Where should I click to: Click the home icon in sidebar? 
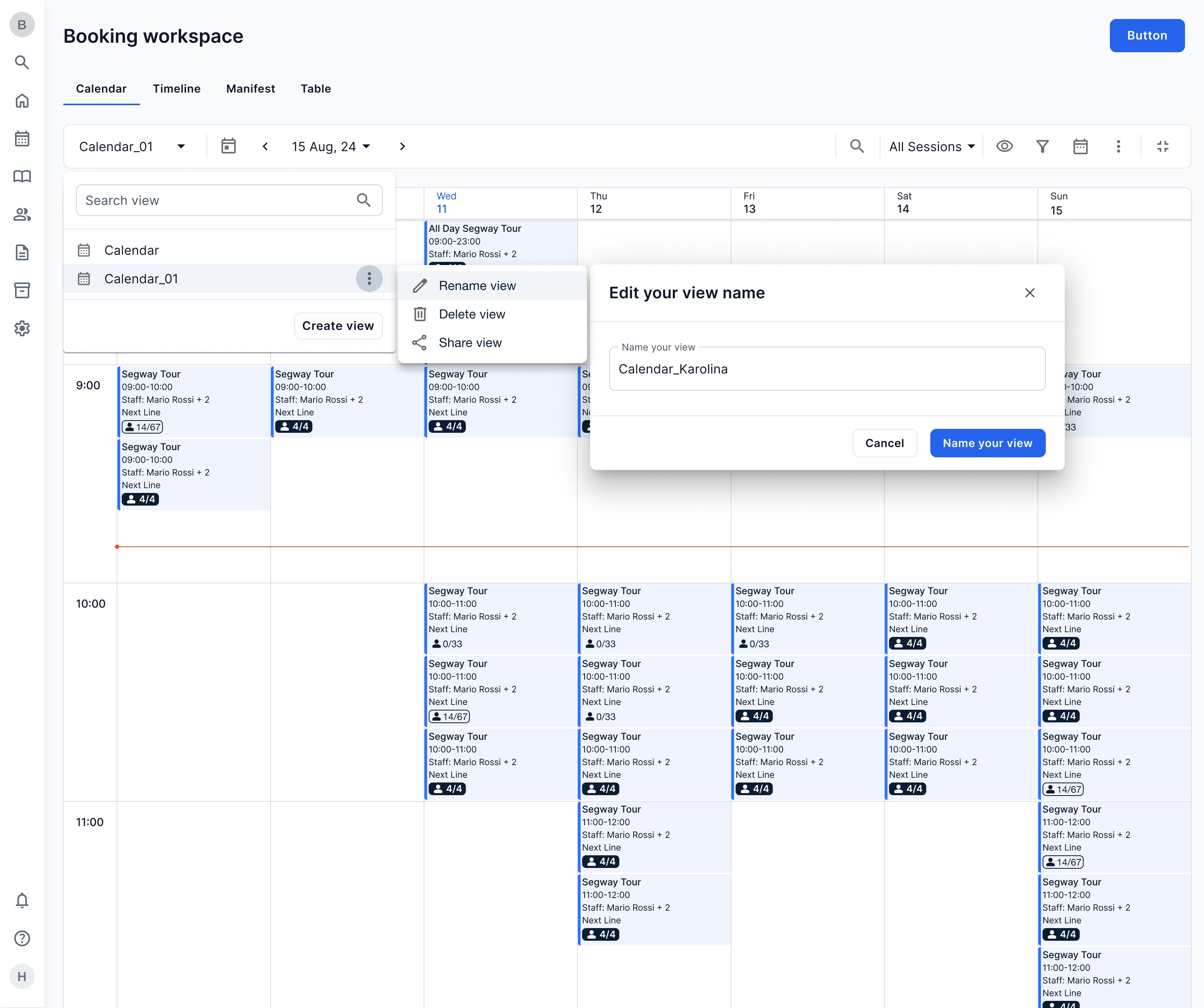[22, 101]
